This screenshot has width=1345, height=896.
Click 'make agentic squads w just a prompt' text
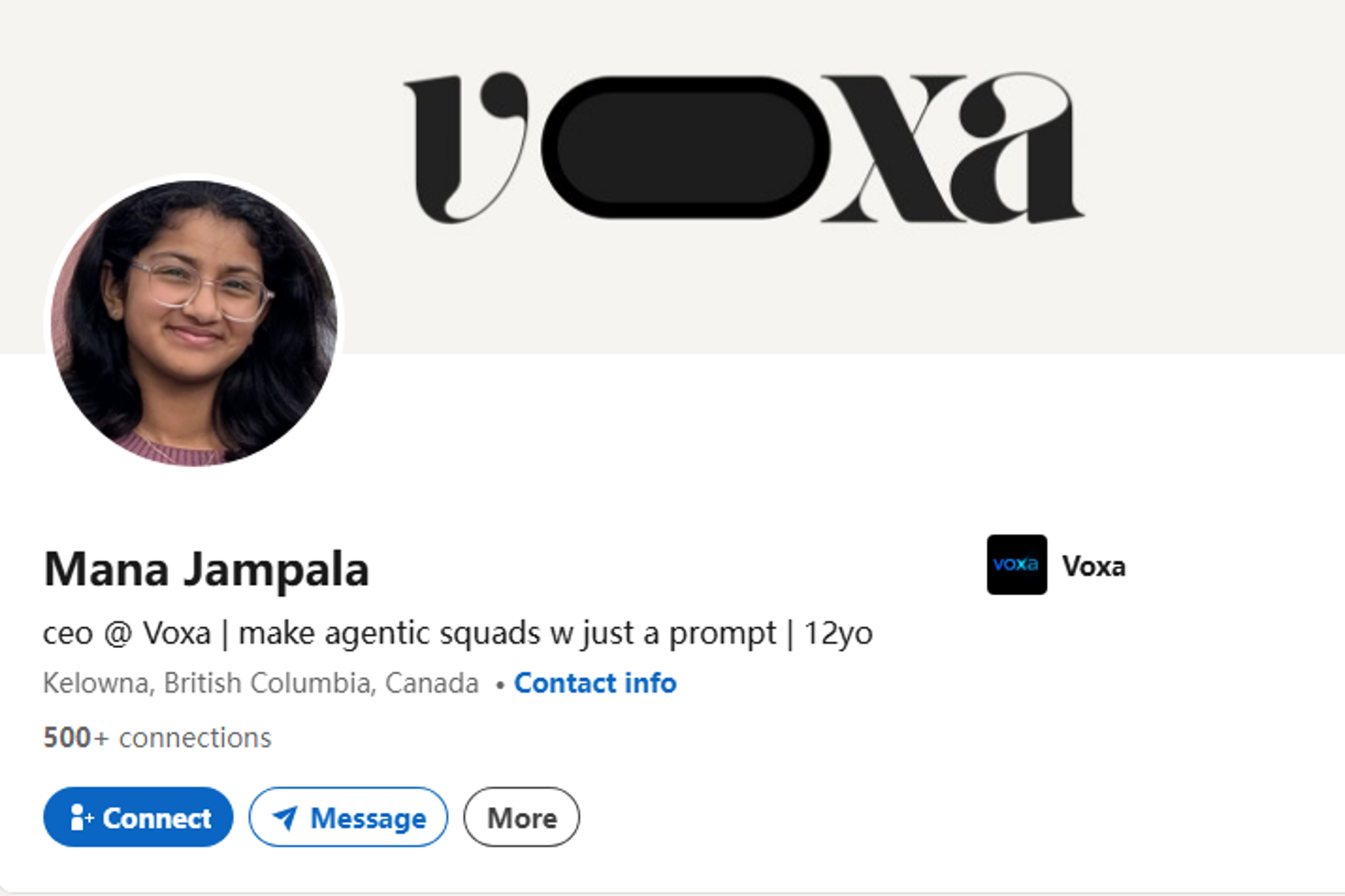(x=507, y=634)
